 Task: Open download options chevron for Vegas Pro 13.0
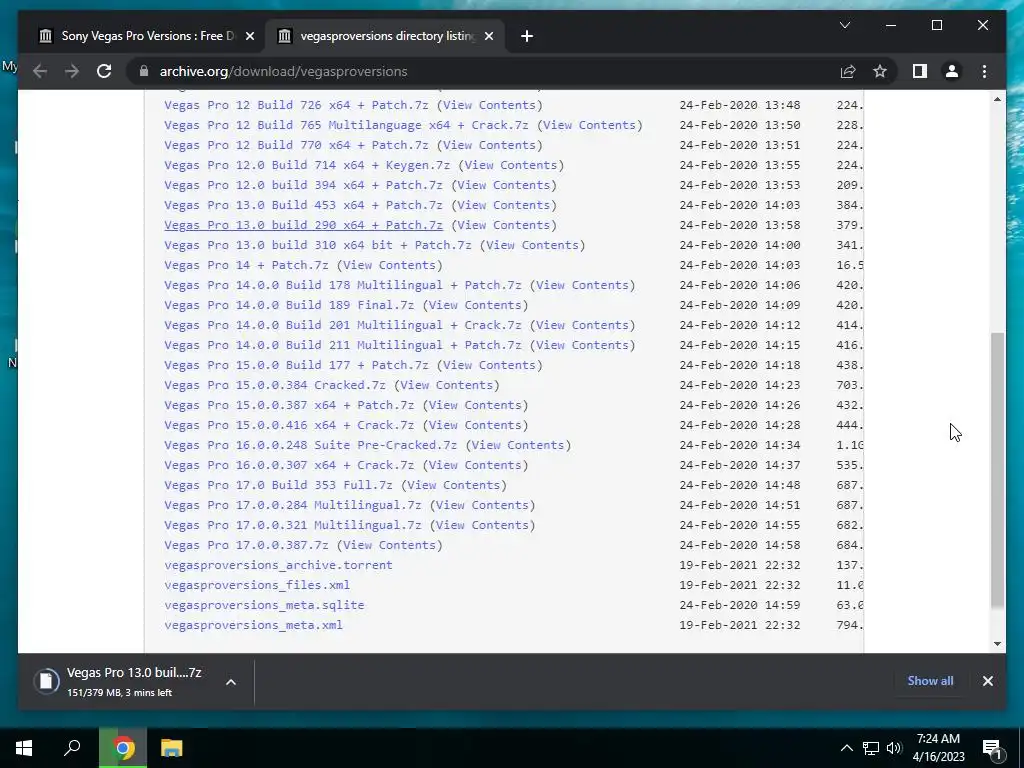click(x=231, y=682)
